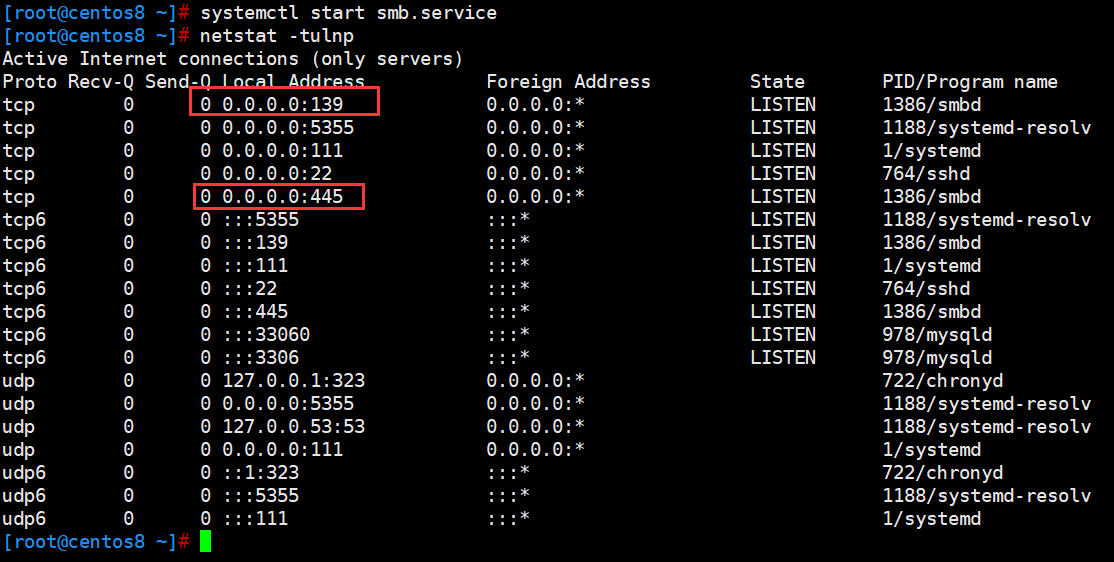Select local address '0.0.0.0:139'
This screenshot has height=562, width=1114.
(283, 104)
